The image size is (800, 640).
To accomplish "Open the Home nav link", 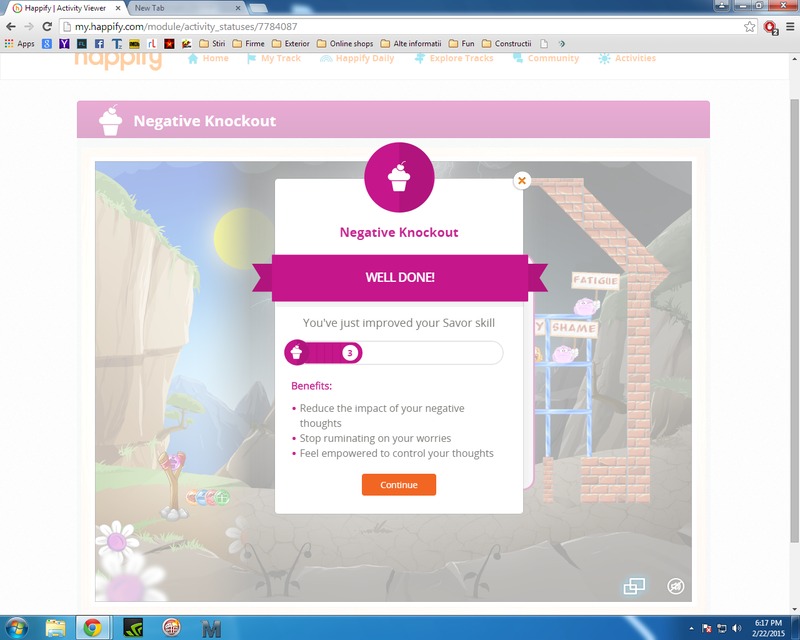I will 208,58.
